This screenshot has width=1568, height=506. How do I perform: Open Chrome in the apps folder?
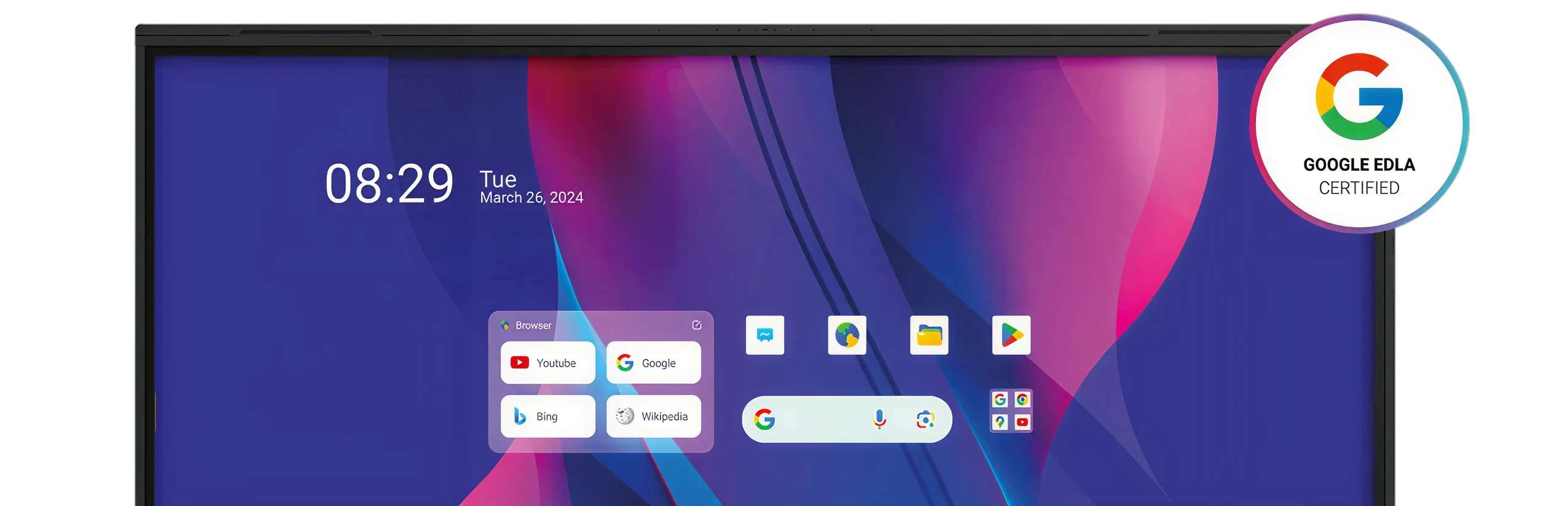click(1022, 399)
